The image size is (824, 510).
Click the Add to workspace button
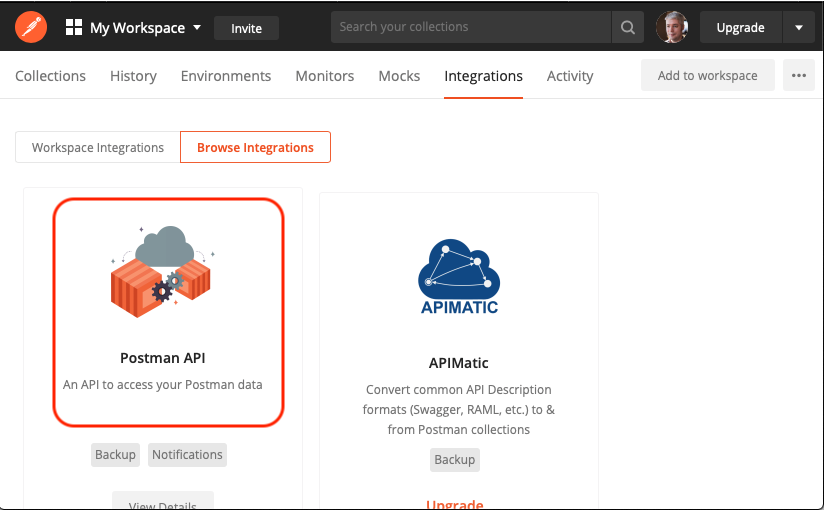coord(708,75)
